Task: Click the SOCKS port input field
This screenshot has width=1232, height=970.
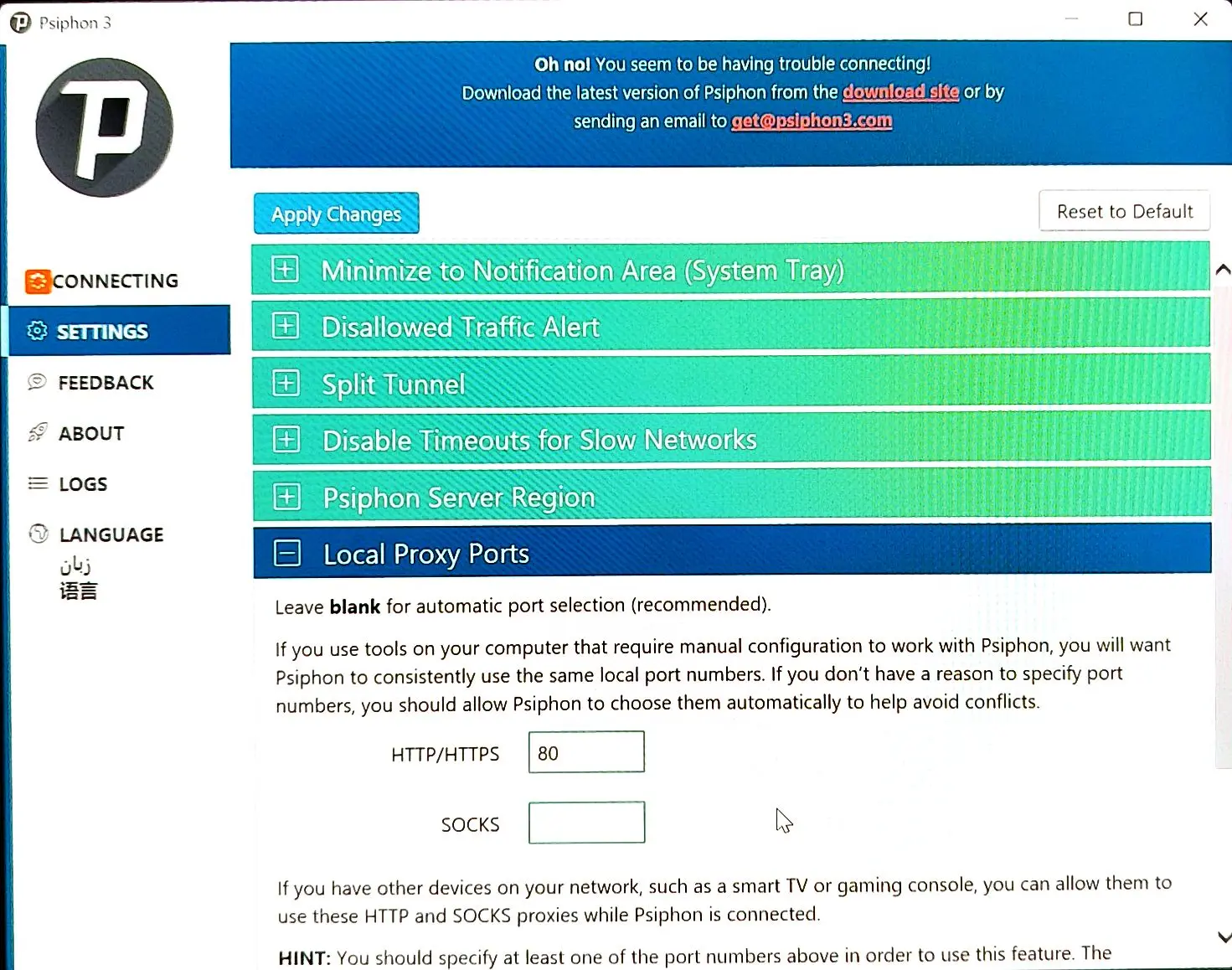Action: (586, 823)
